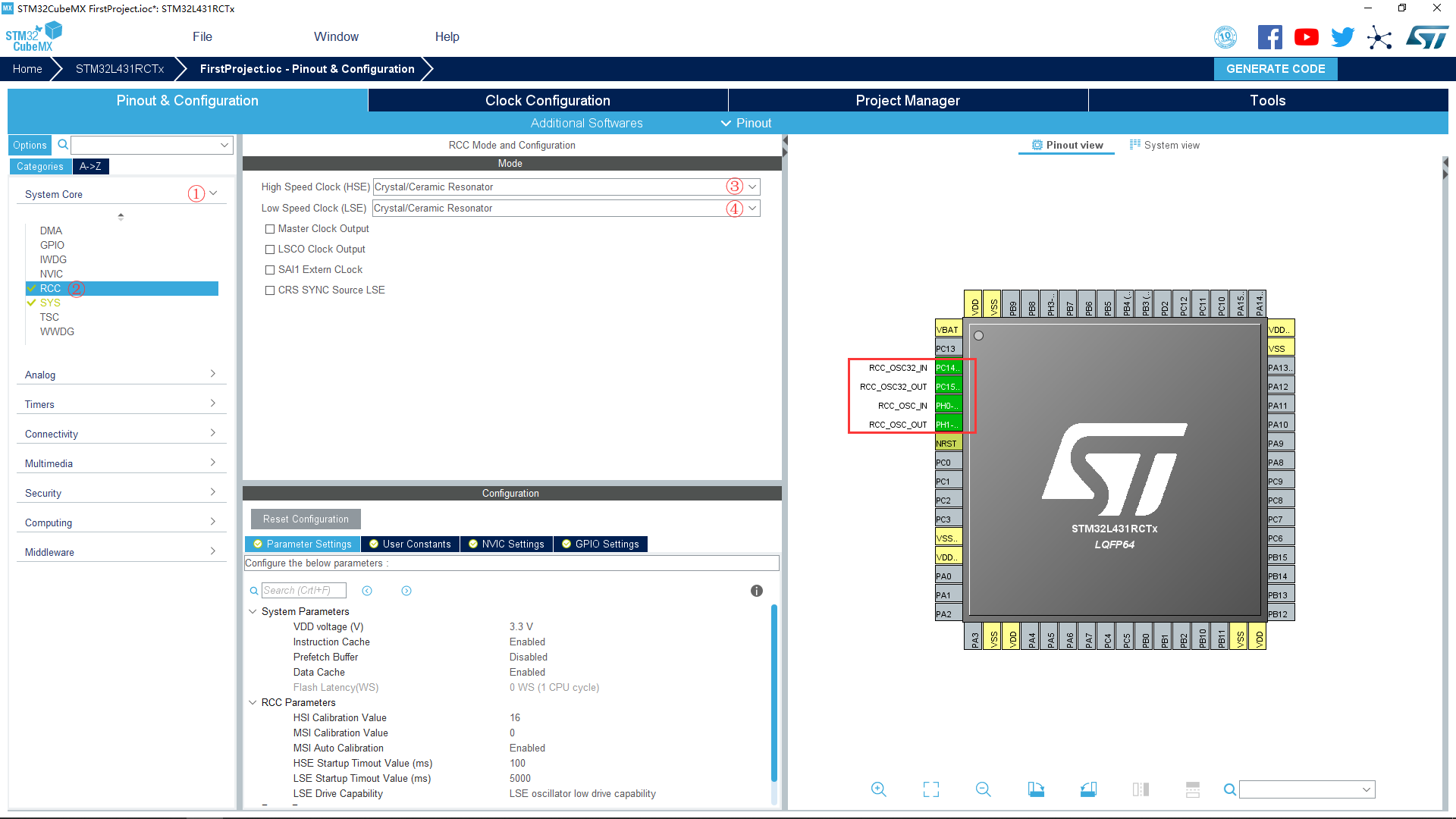Viewport: 1456px width, 819px height.
Task: Zoom in on the pinout view
Action: pos(879,789)
